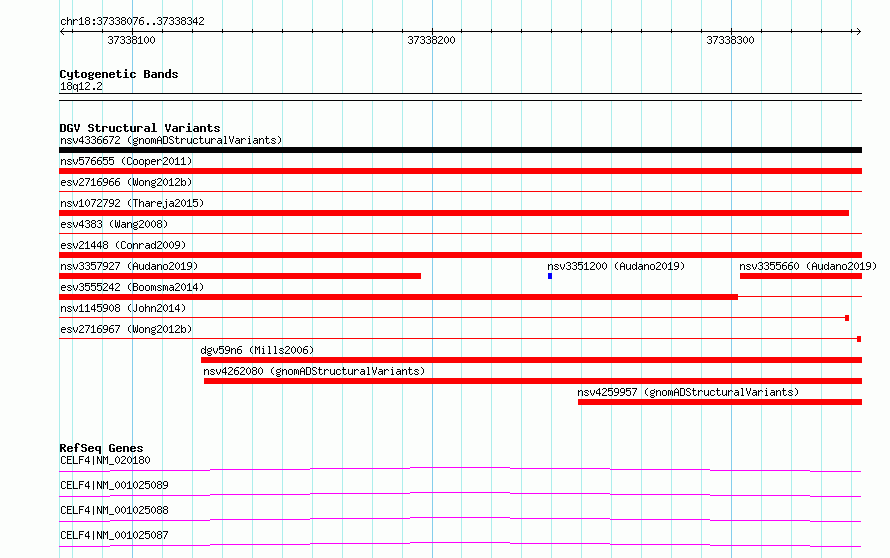Open nsv3355660 (Audano2019) variant label

(808, 266)
